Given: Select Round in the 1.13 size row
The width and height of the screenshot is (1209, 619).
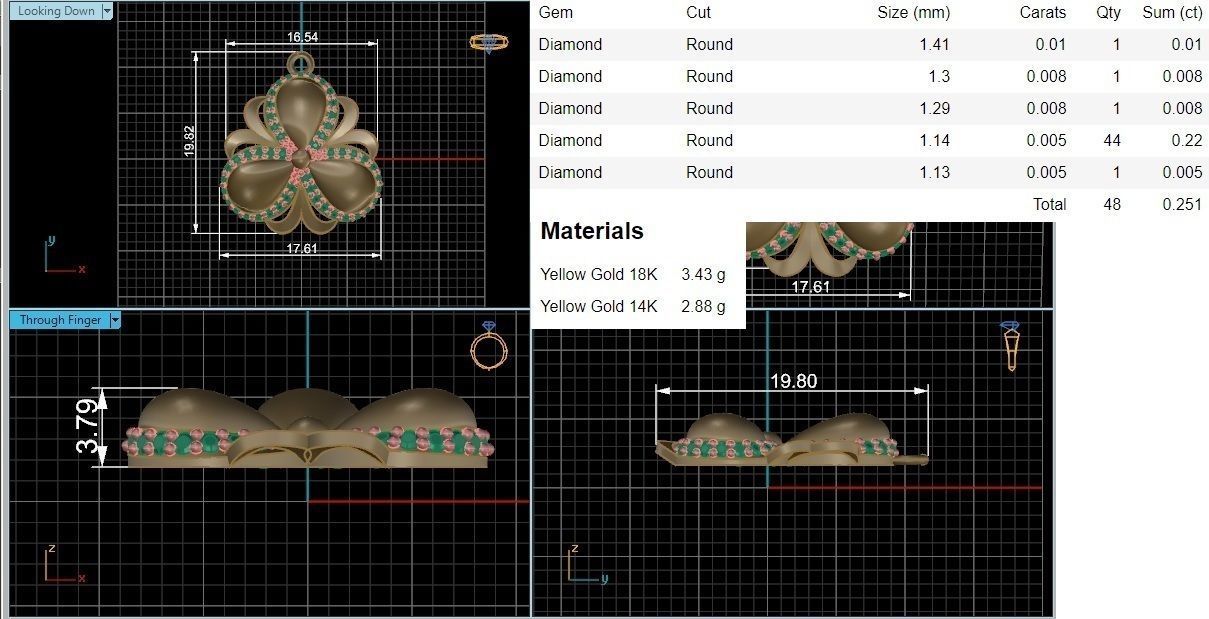Looking at the screenshot, I should point(709,172).
